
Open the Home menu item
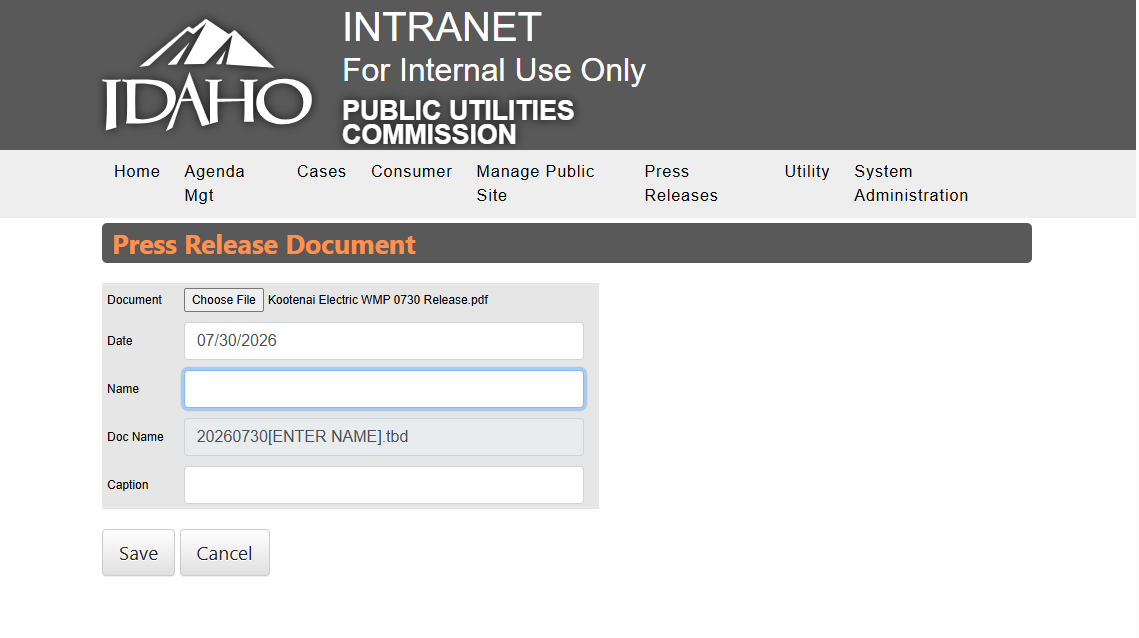[137, 171]
